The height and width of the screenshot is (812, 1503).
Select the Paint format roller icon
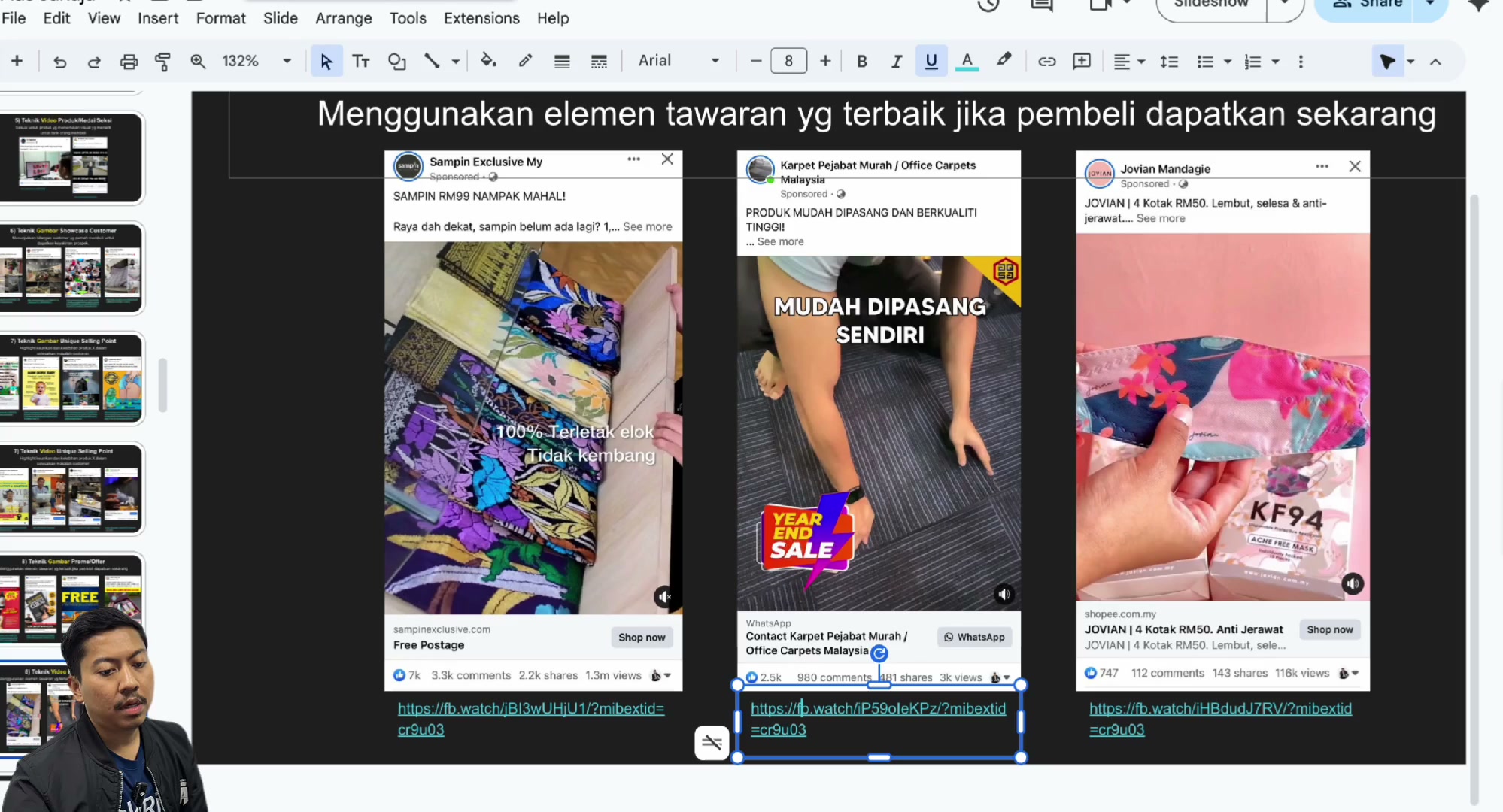click(x=162, y=62)
